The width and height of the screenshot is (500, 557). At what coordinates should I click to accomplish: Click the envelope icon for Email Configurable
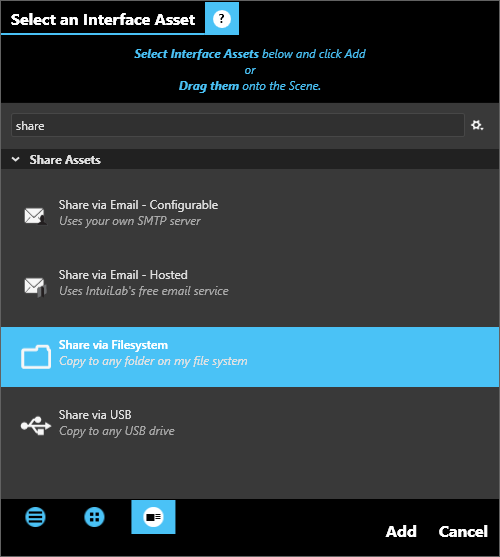click(x=35, y=216)
